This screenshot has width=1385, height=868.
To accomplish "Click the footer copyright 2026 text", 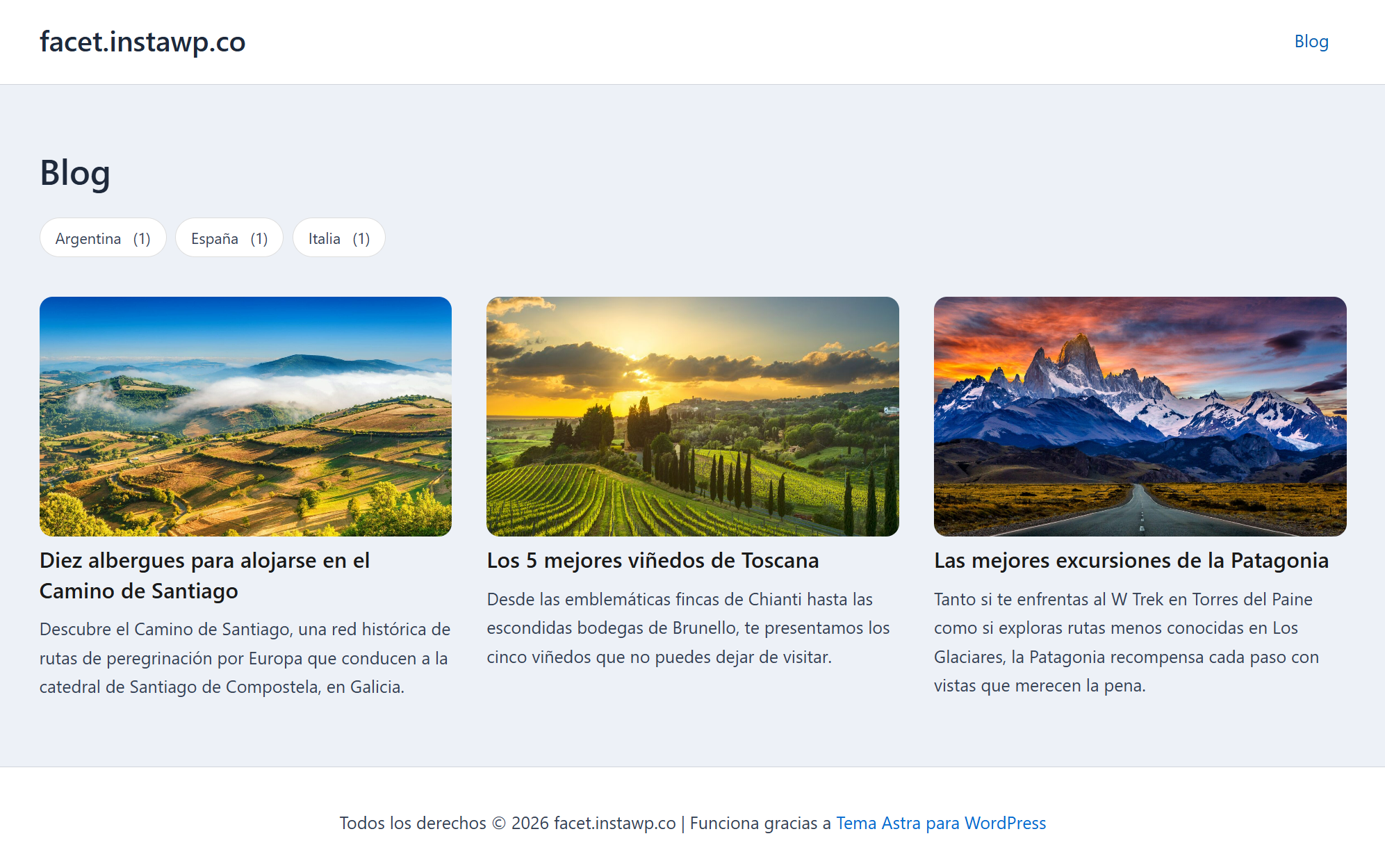I will [507, 823].
